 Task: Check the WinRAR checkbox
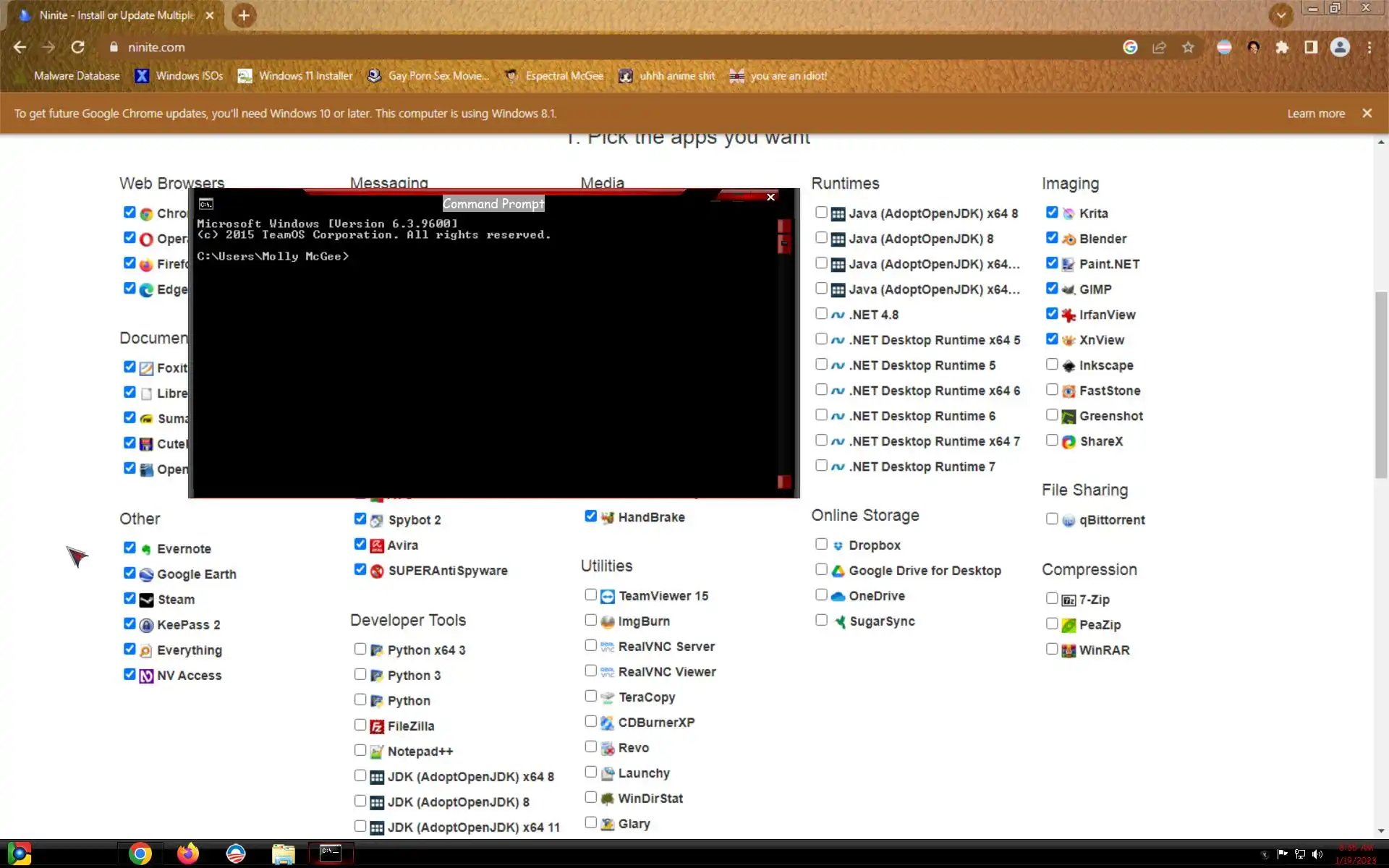click(x=1052, y=649)
